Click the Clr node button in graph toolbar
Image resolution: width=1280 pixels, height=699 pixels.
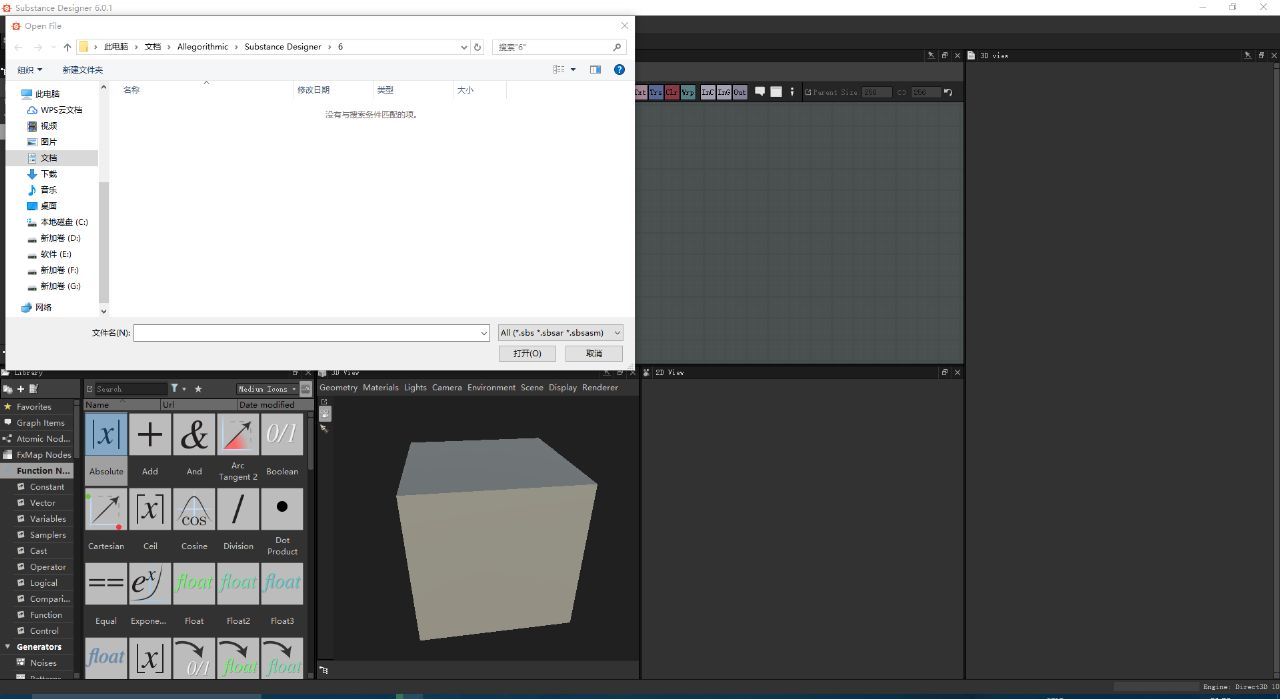[672, 92]
